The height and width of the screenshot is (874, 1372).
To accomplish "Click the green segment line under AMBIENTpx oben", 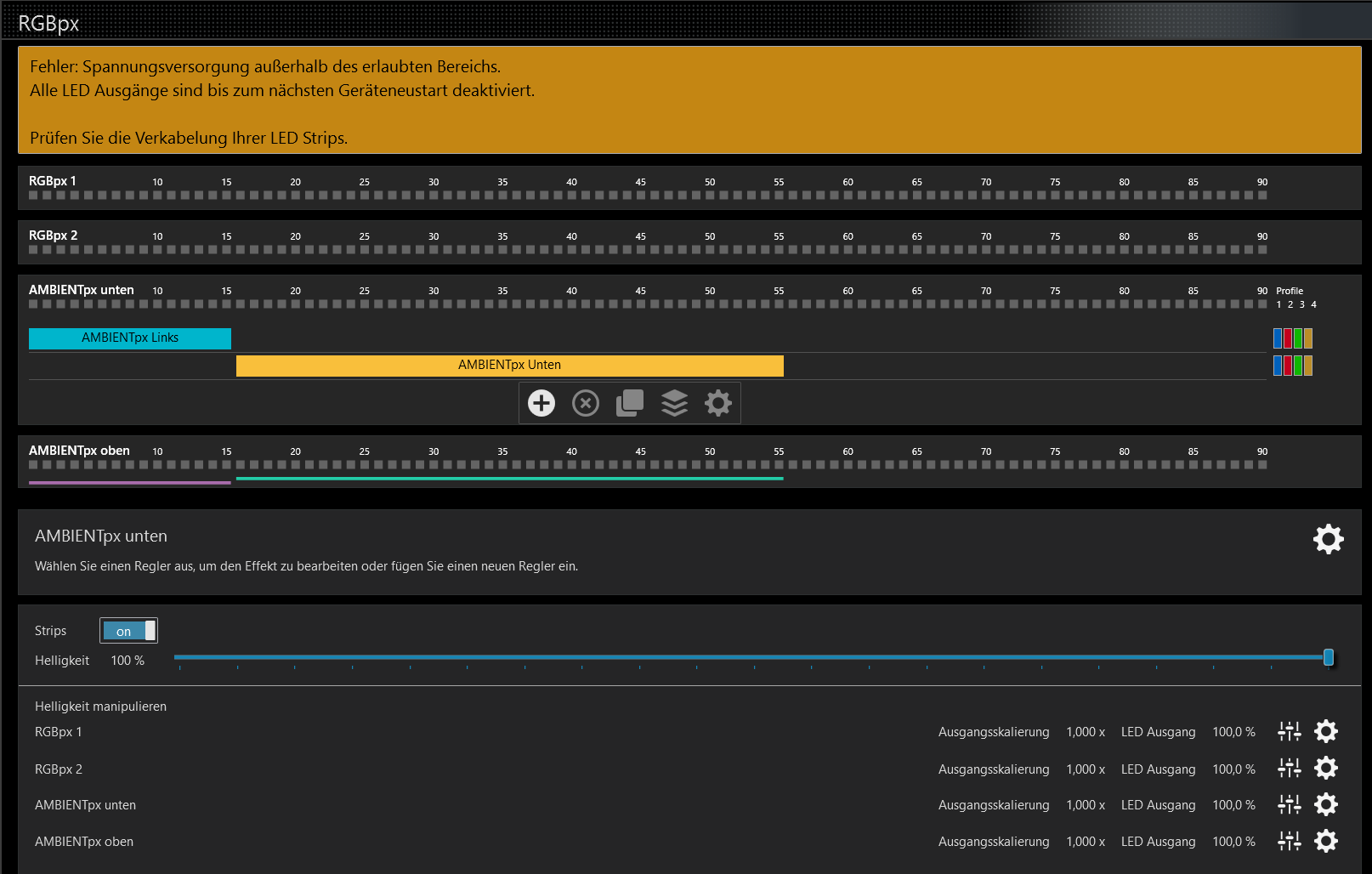I will [509, 479].
